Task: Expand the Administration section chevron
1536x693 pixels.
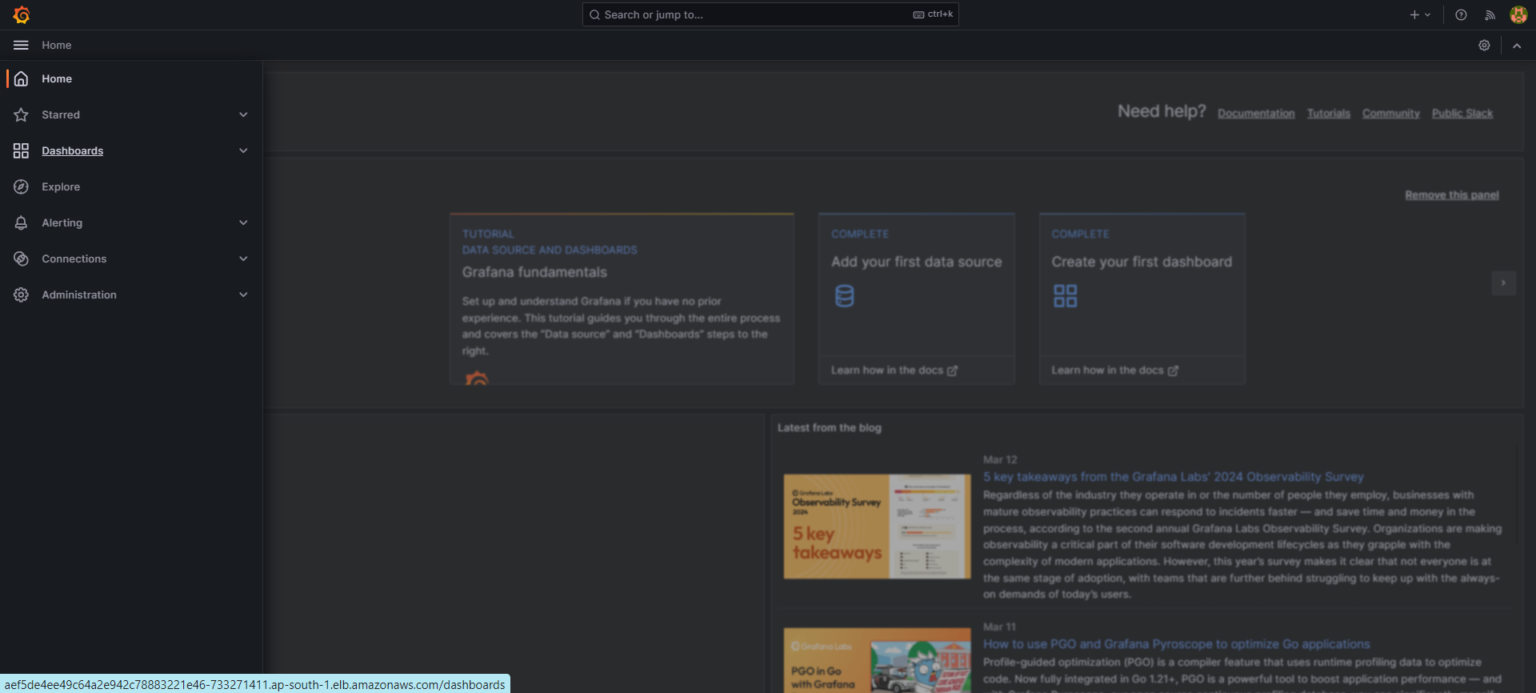Action: [x=243, y=295]
